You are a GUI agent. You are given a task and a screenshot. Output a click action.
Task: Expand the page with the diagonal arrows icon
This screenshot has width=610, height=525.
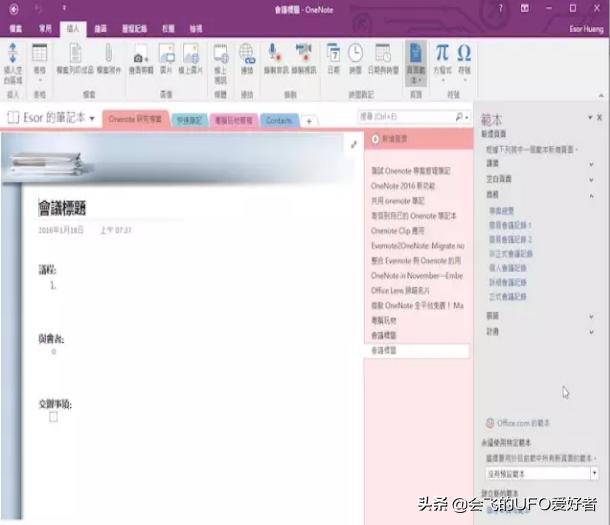[354, 144]
